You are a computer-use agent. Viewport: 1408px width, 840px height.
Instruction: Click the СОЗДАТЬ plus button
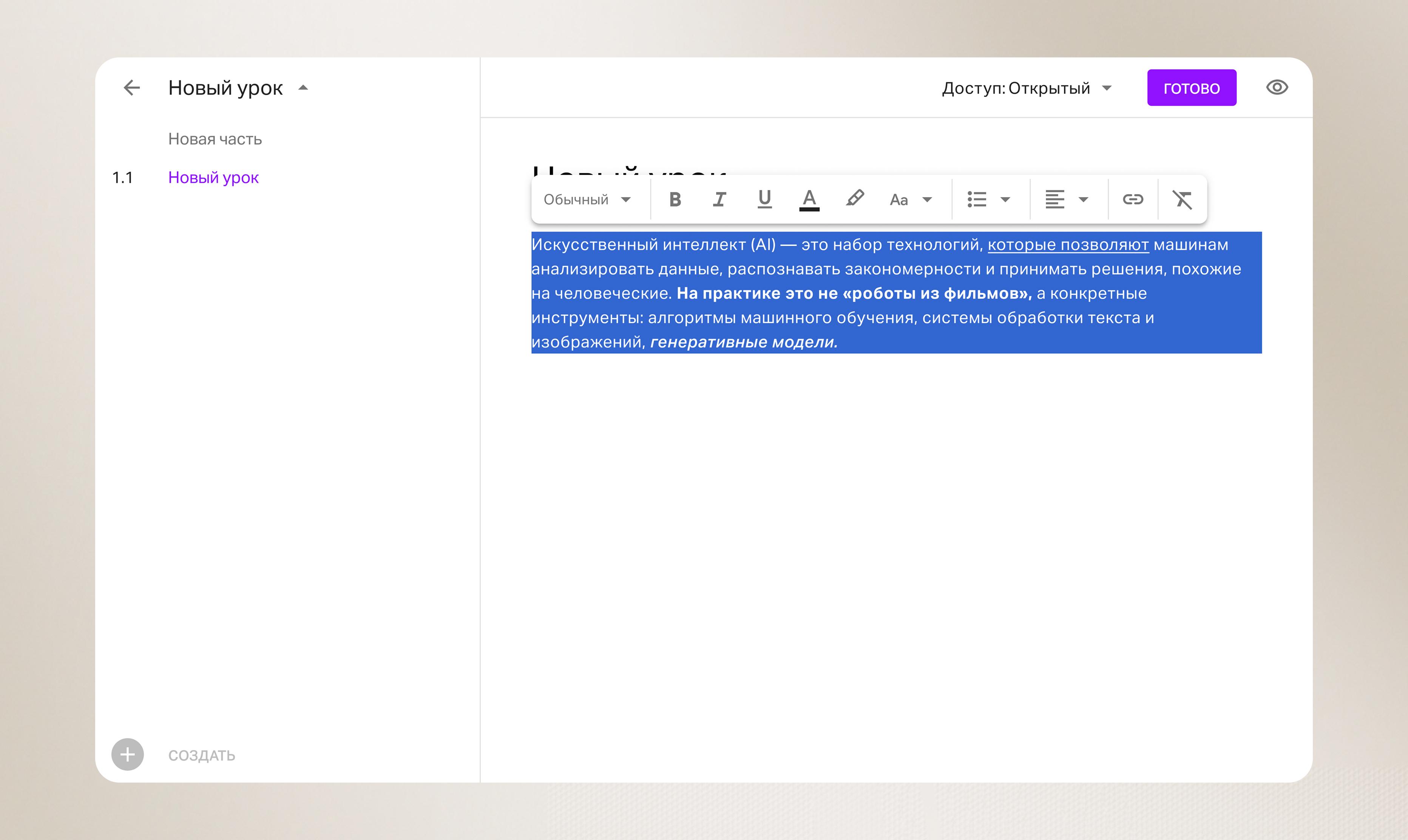tap(128, 755)
